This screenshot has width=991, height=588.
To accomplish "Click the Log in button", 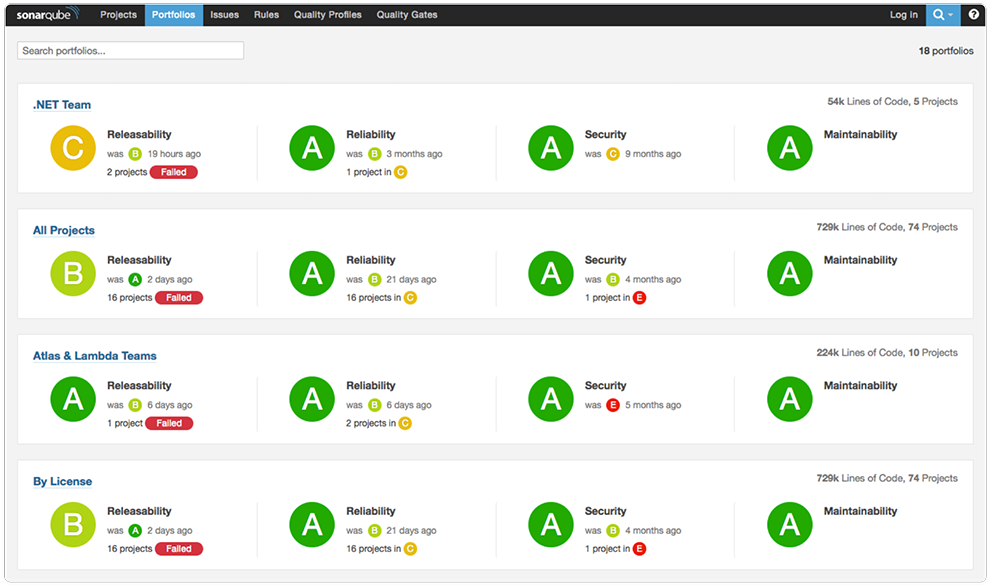I will [903, 14].
